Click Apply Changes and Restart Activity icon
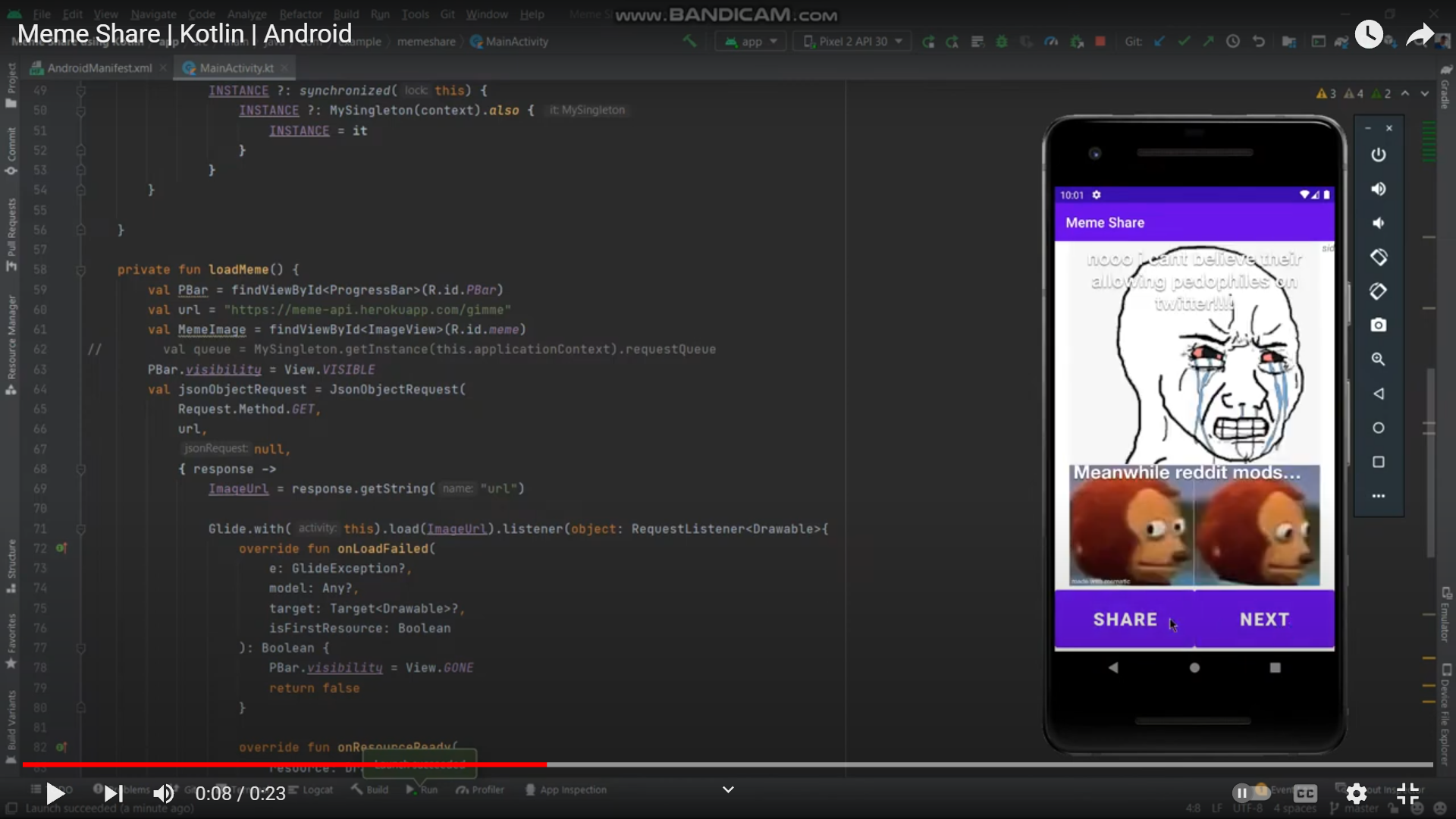The image size is (1456, 819). [952, 42]
